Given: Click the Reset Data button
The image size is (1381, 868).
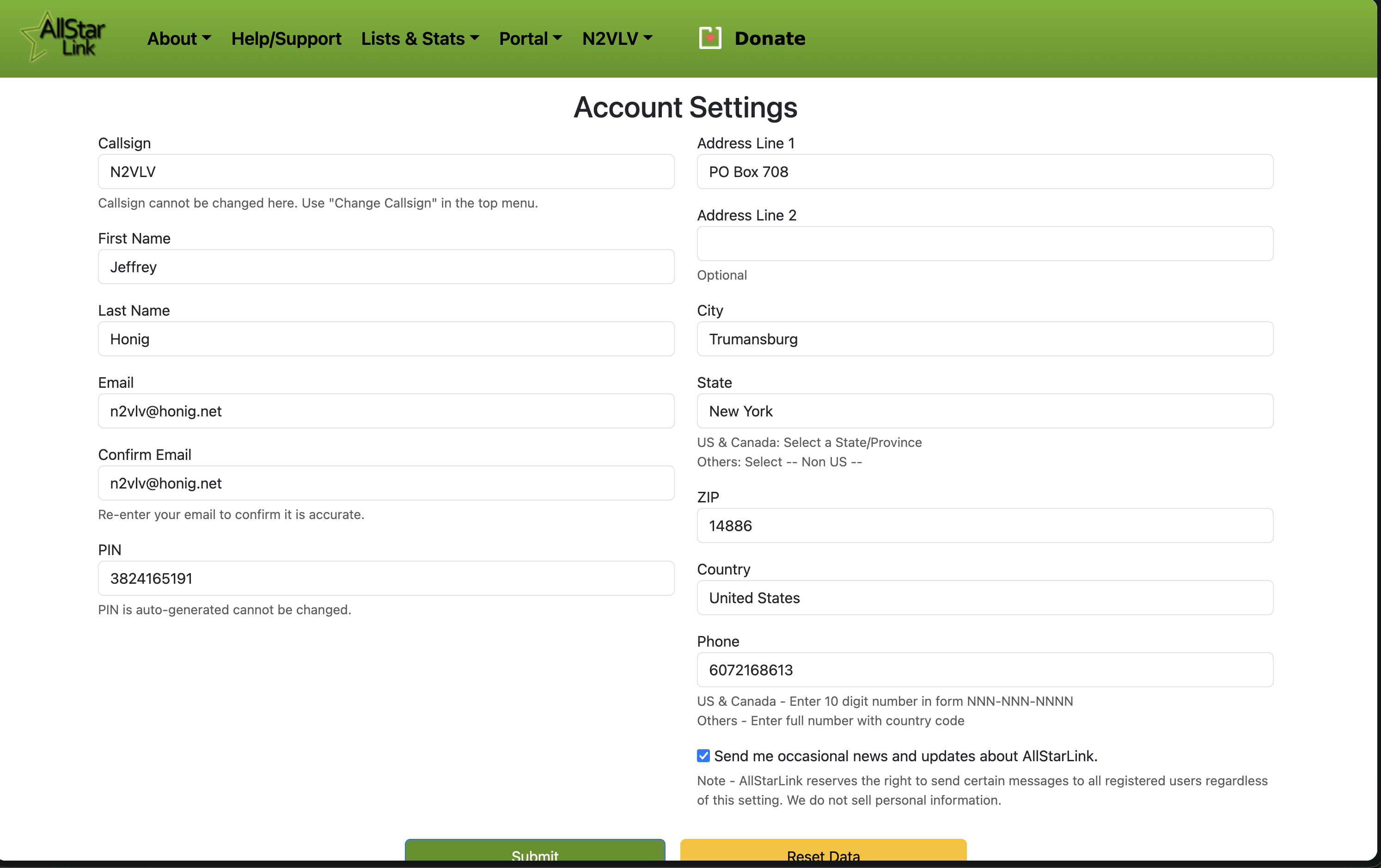Looking at the screenshot, I should coord(822,856).
